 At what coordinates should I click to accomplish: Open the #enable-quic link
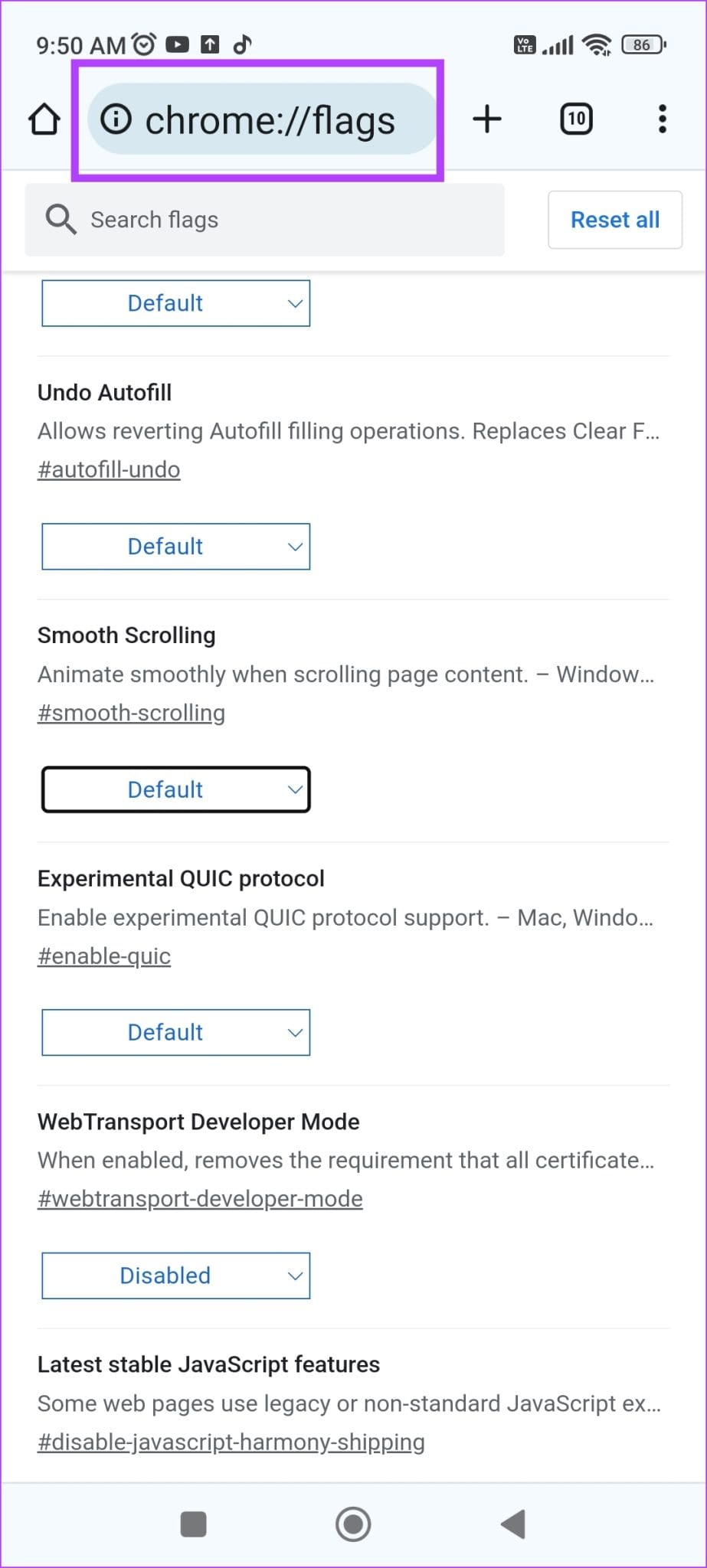click(104, 956)
